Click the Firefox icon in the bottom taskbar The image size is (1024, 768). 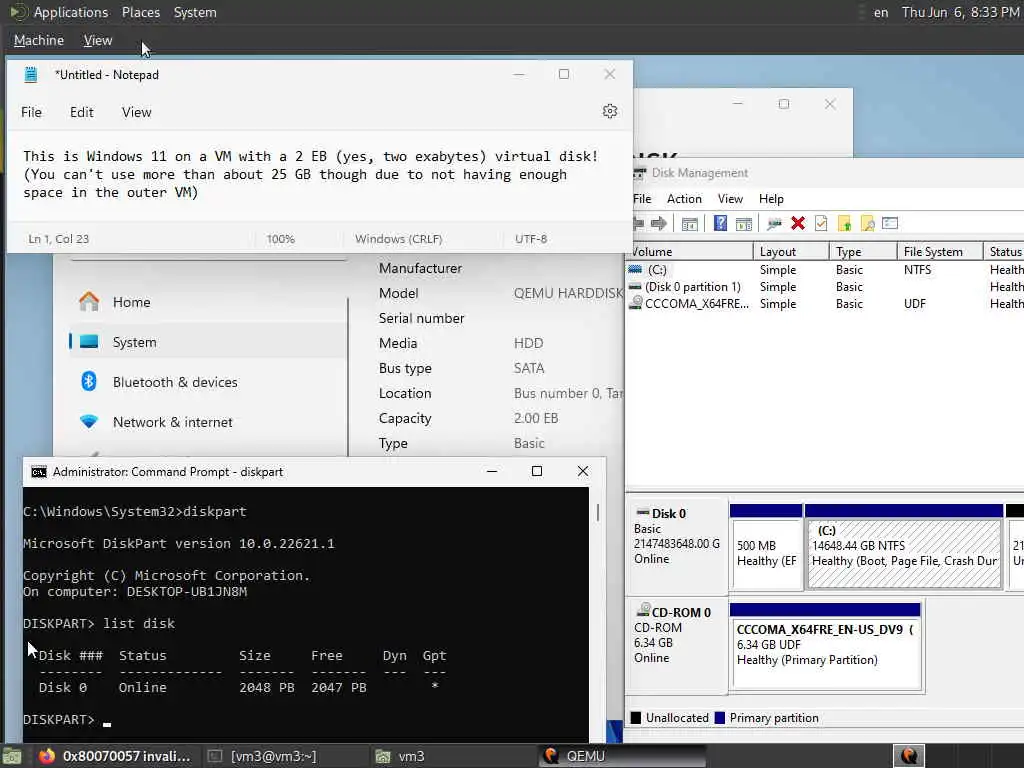(x=46, y=756)
